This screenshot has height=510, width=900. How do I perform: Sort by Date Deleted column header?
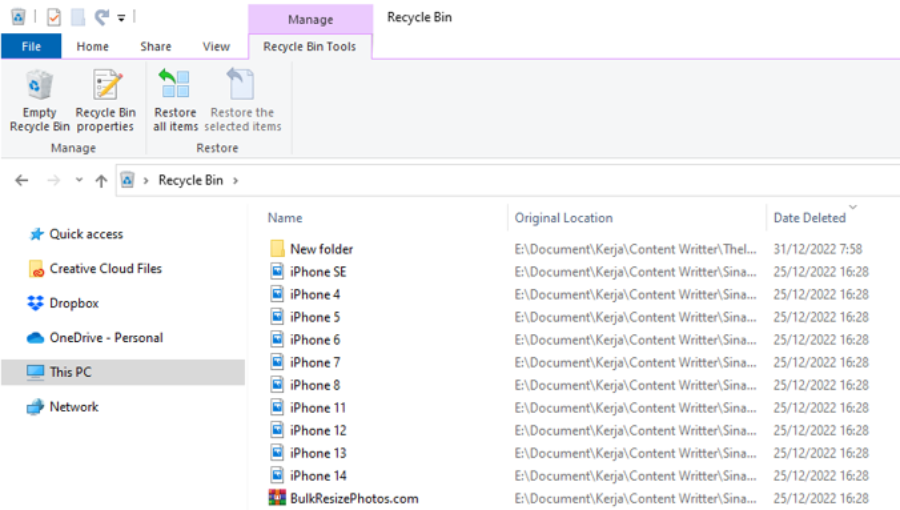pyautogui.click(x=809, y=218)
